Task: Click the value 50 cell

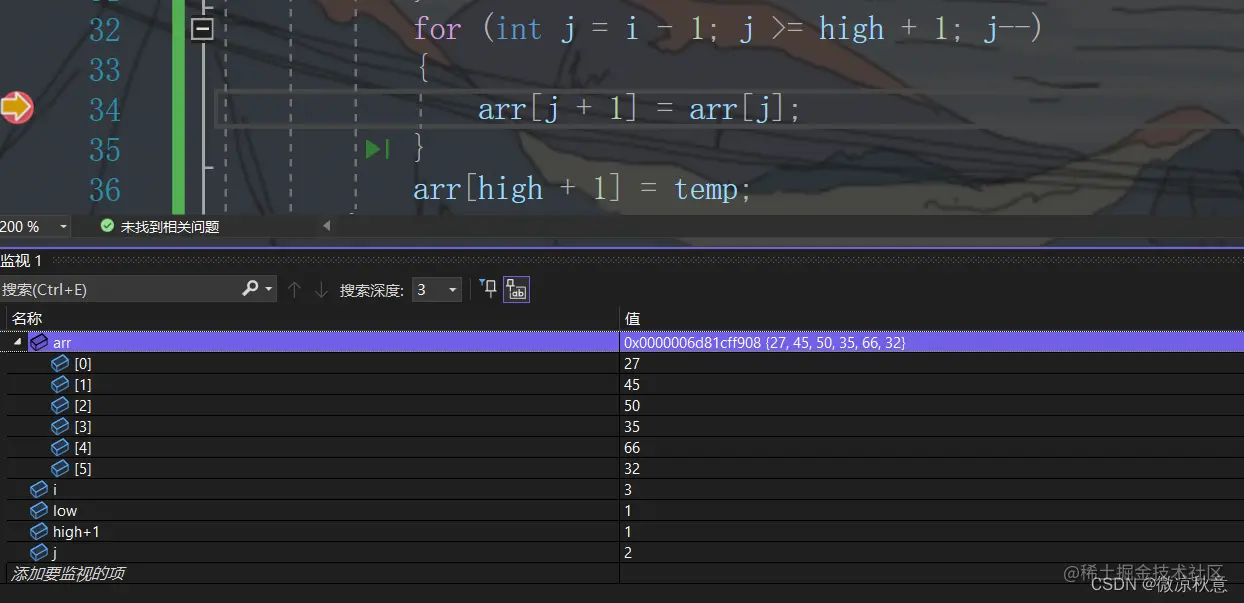Action: click(x=931, y=406)
